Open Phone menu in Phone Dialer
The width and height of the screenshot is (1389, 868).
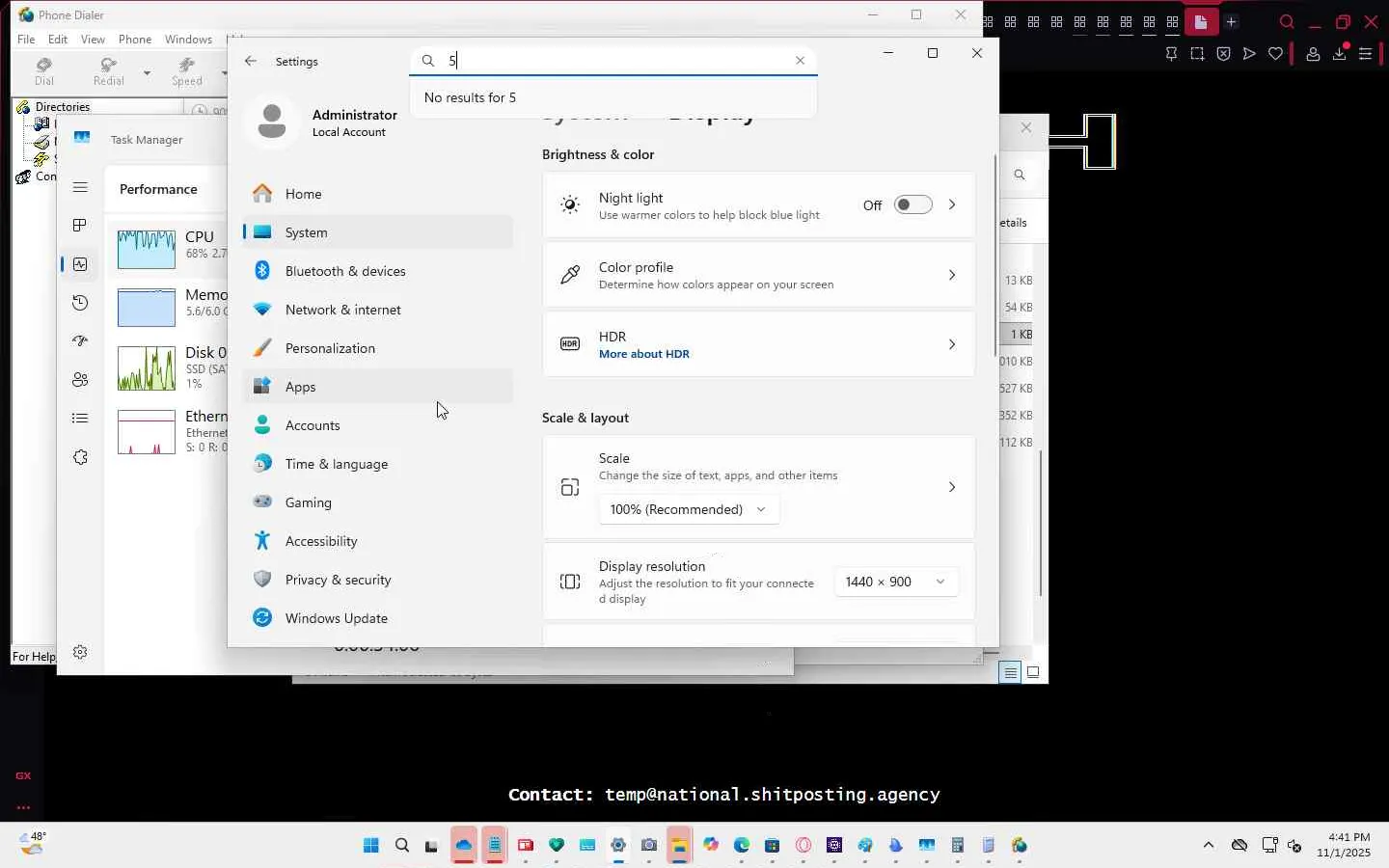point(135,40)
